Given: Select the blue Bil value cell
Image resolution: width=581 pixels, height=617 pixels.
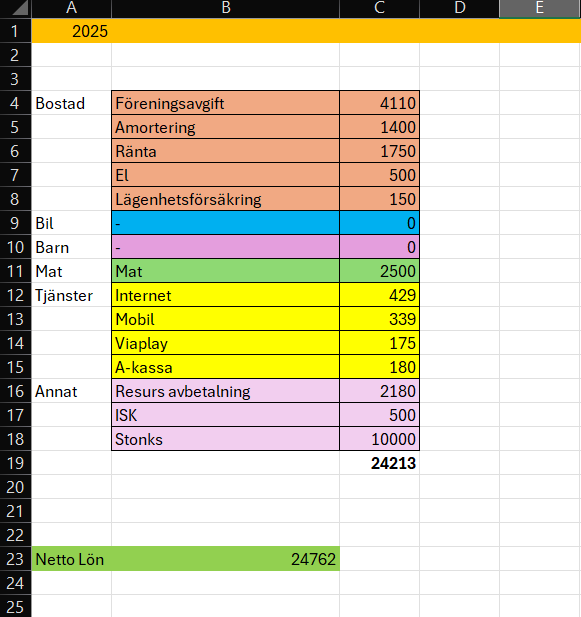Looking at the screenshot, I should point(380,223).
